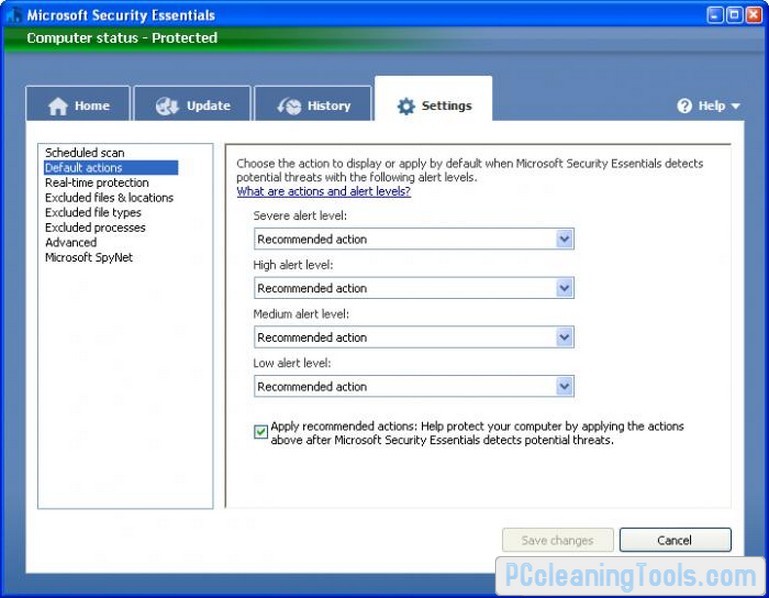Image resolution: width=769 pixels, height=598 pixels.
Task: Click the Severe alert level combo box field
Action: pyautogui.click(x=414, y=239)
